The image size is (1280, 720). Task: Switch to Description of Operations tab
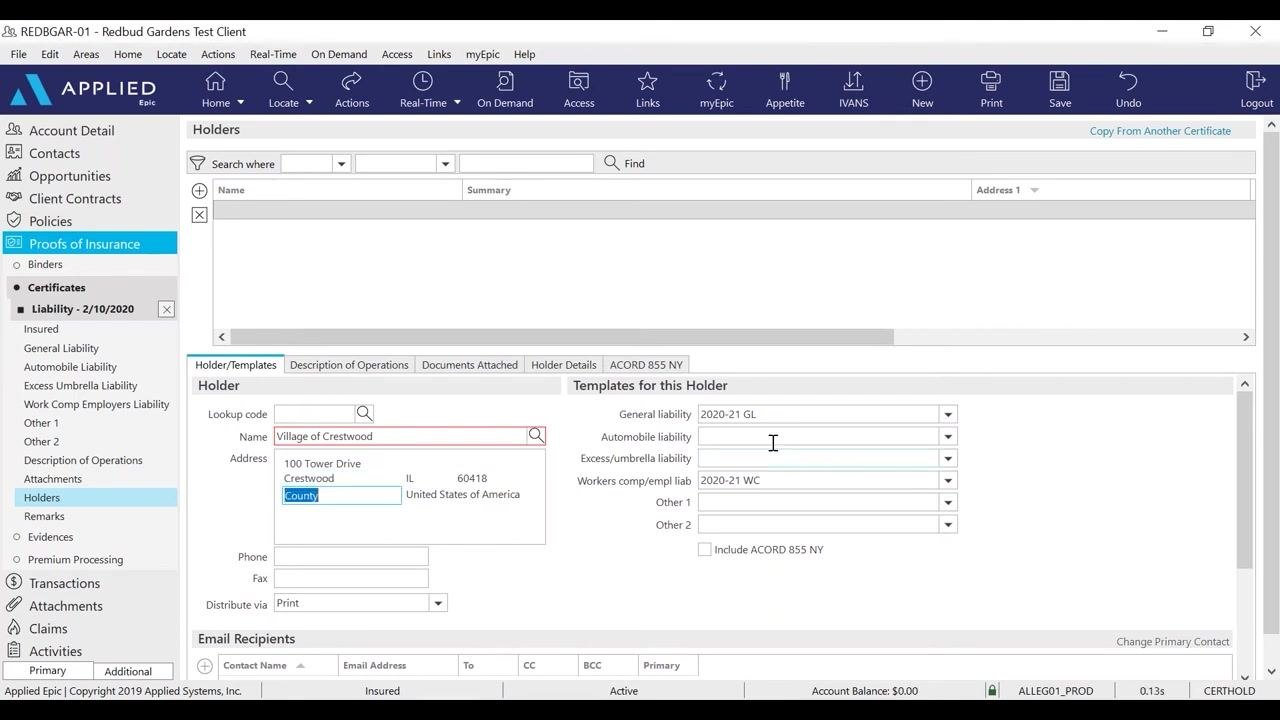point(349,365)
